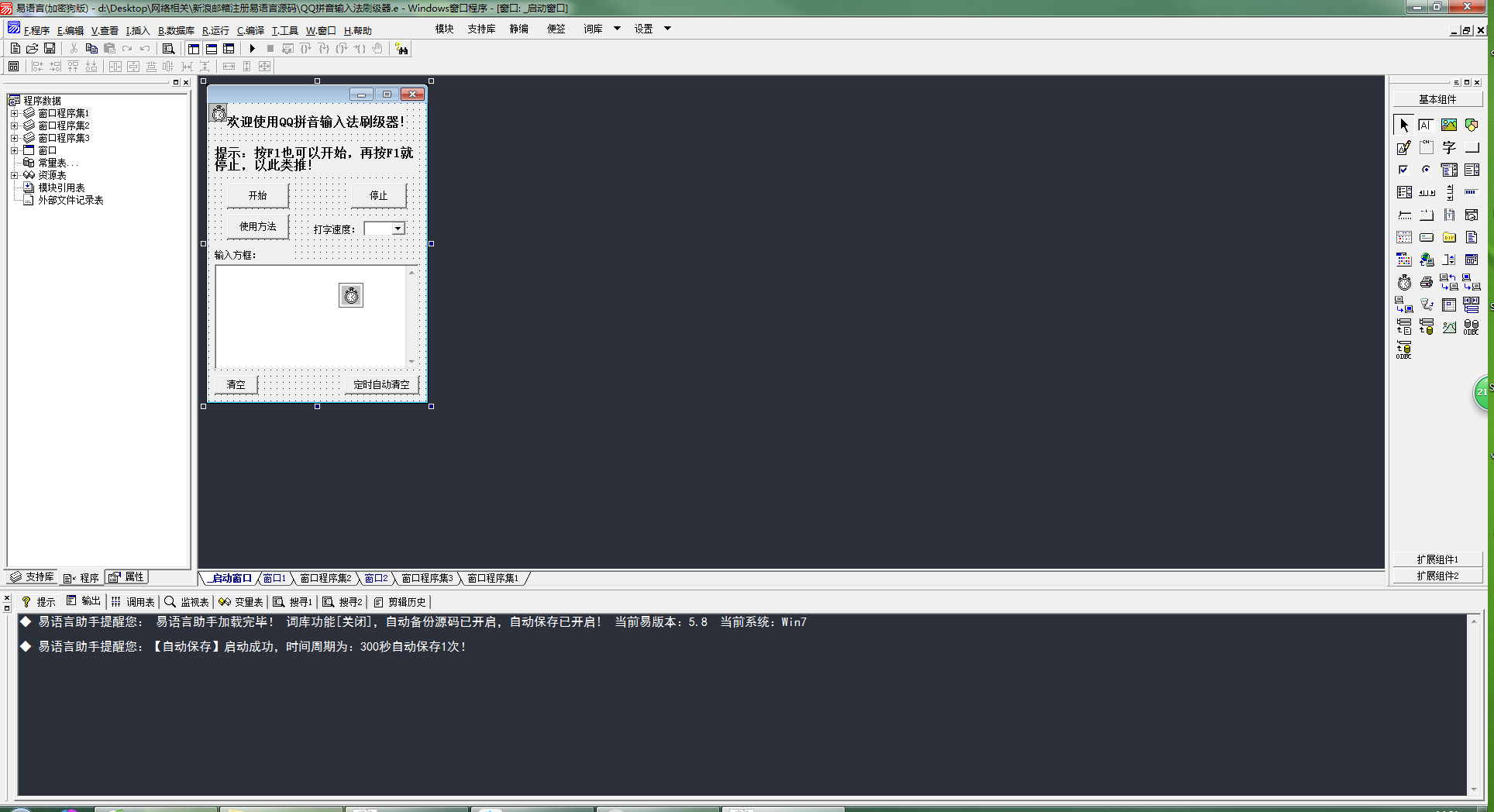Select the radio button component in palette
This screenshot has height=812, width=1494.
click(1426, 170)
